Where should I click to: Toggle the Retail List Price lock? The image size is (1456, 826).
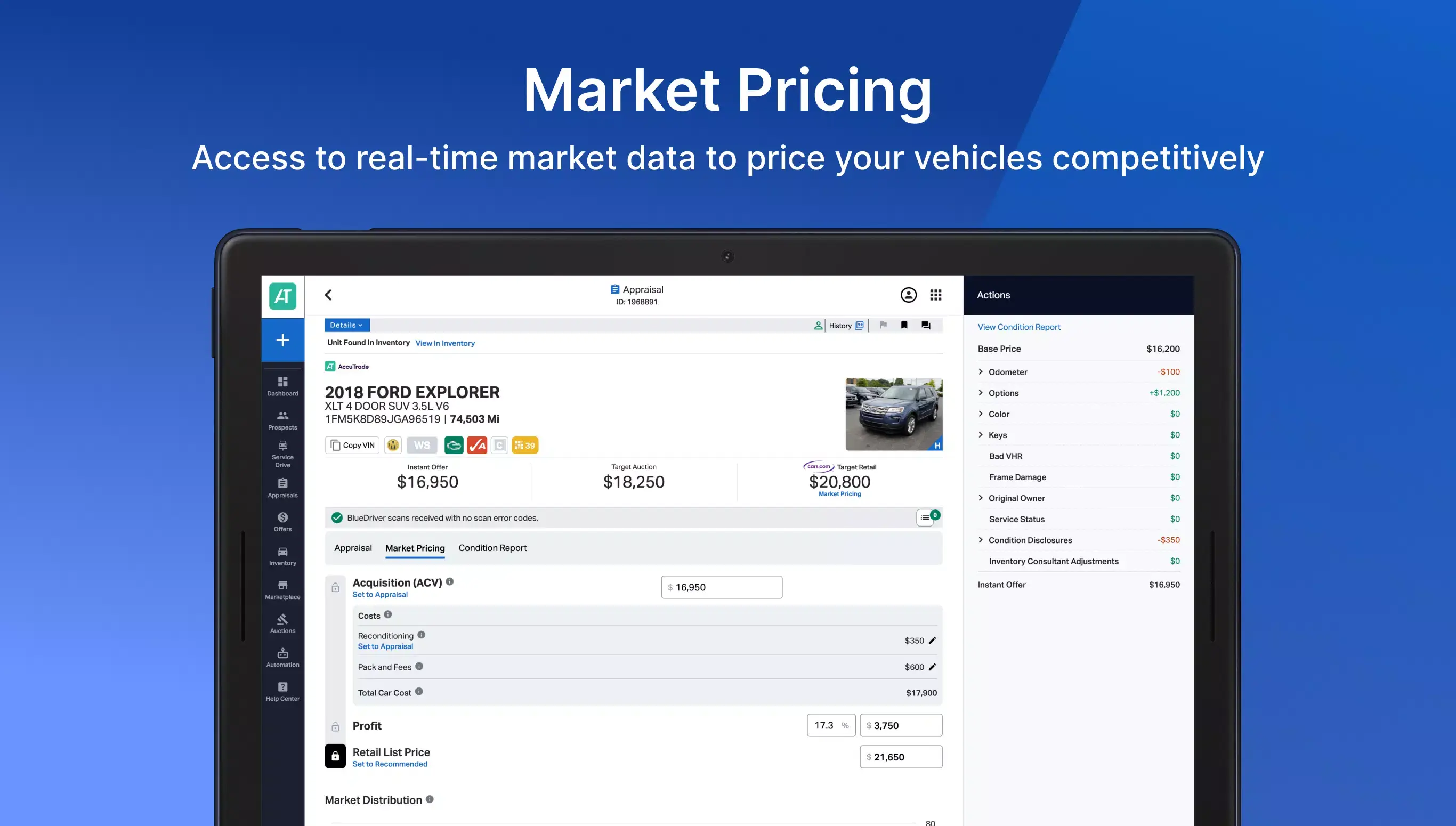pos(335,756)
